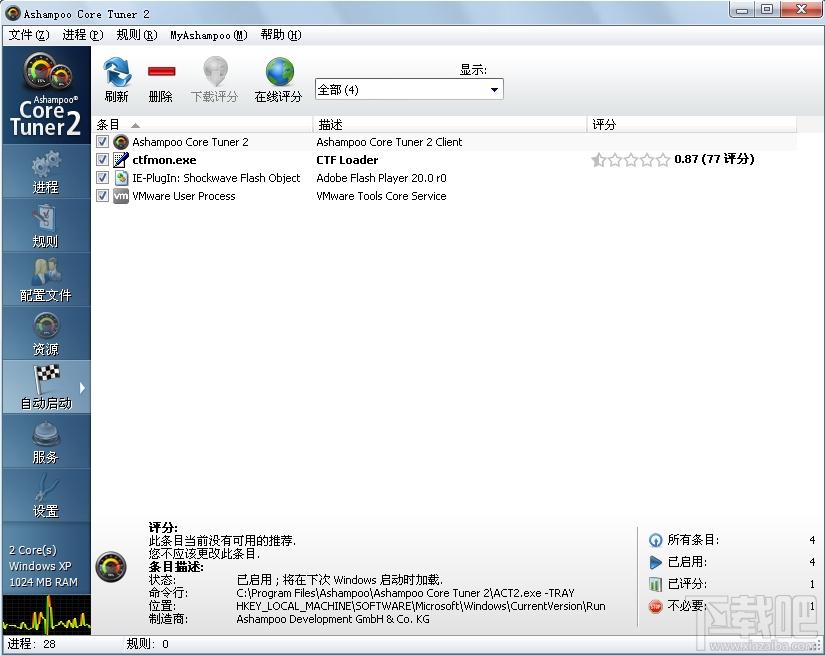The image size is (825, 656).
Task: Click the 已评分 summary label
Action: point(687,584)
